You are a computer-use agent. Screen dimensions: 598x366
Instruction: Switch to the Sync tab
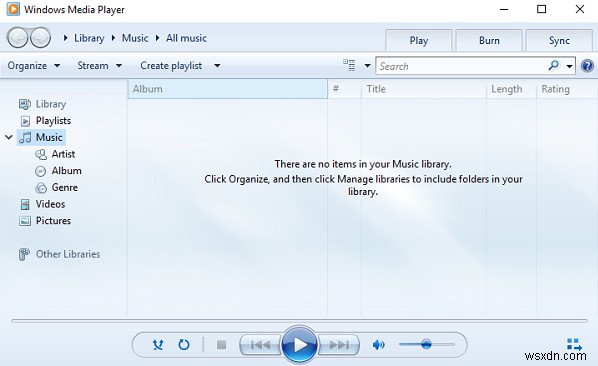[559, 40]
